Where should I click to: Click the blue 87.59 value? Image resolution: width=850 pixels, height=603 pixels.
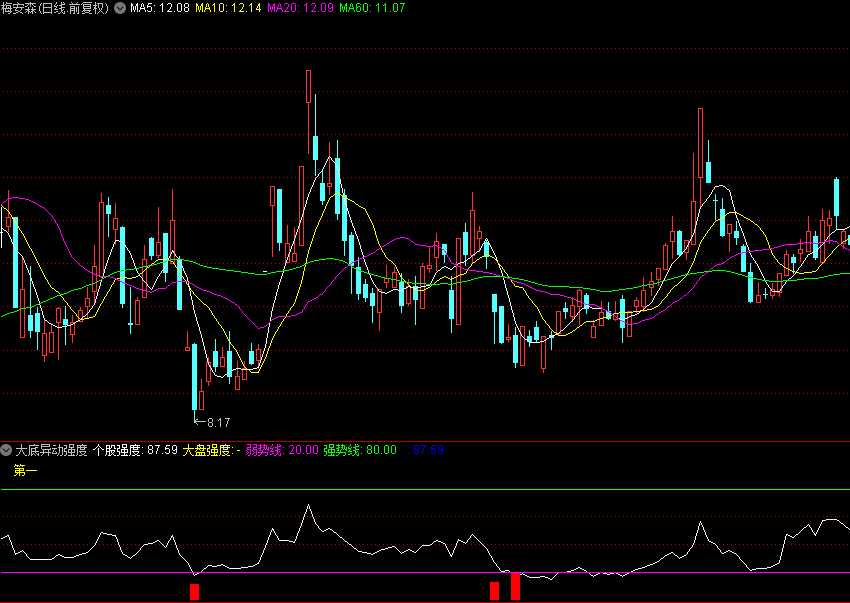pos(428,450)
